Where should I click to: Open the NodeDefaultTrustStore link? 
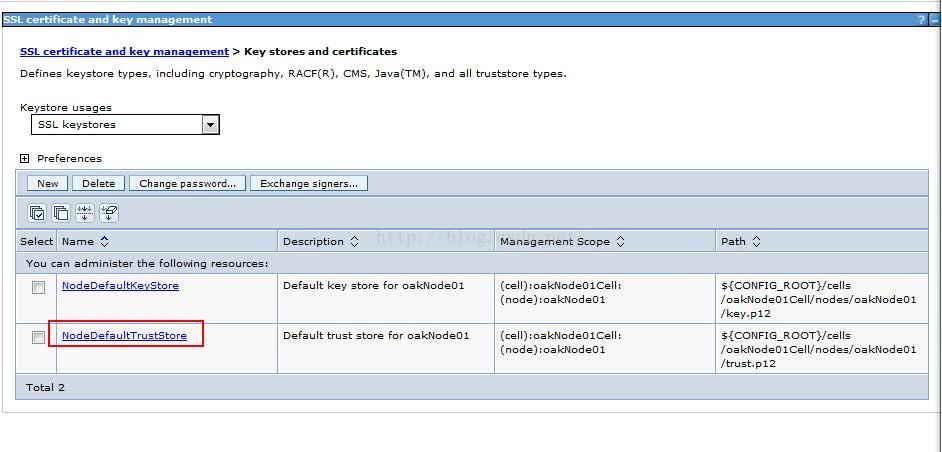[124, 335]
